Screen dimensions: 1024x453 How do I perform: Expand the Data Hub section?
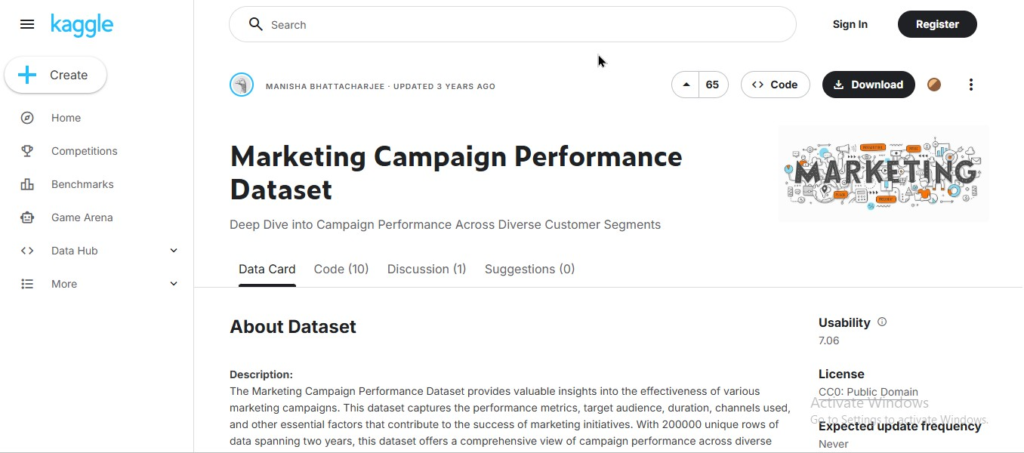pyautogui.click(x=173, y=251)
